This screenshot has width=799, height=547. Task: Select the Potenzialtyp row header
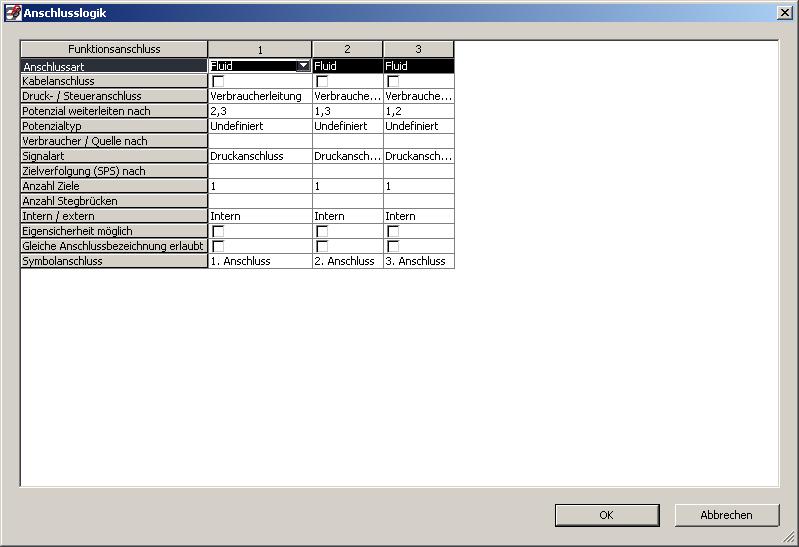click(x=114, y=126)
